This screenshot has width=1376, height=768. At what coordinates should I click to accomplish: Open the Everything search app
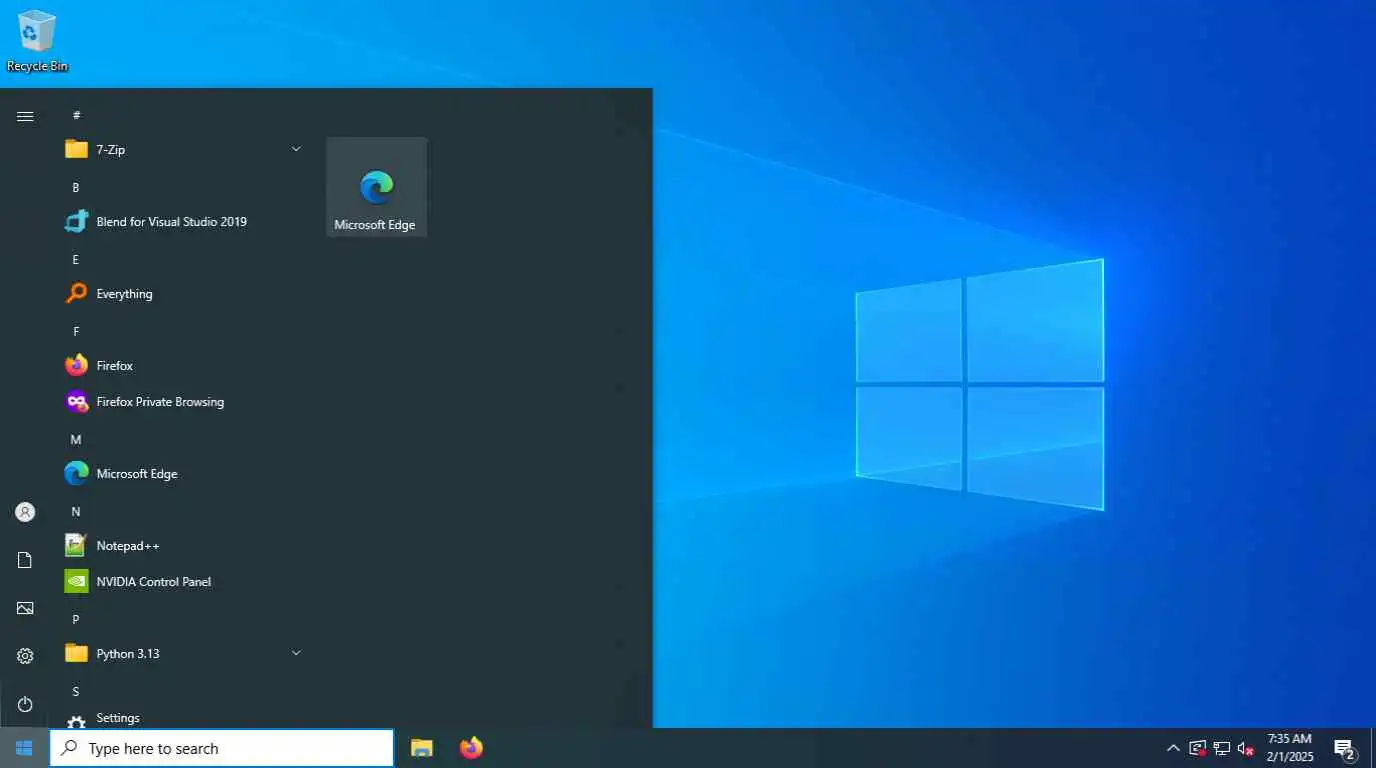(x=185, y=294)
